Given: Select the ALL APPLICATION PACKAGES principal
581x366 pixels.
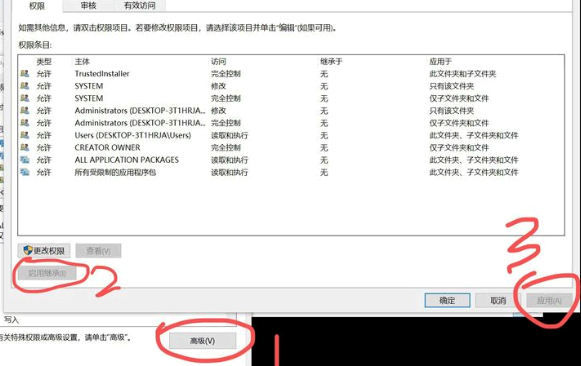Looking at the screenshot, I should pyautogui.click(x=127, y=160).
